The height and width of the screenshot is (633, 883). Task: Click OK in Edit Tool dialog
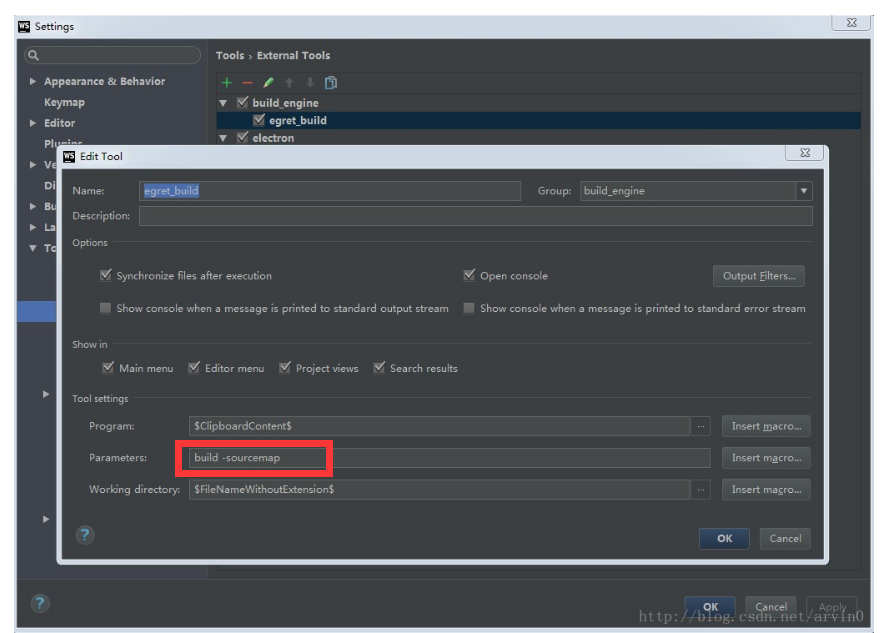point(724,538)
